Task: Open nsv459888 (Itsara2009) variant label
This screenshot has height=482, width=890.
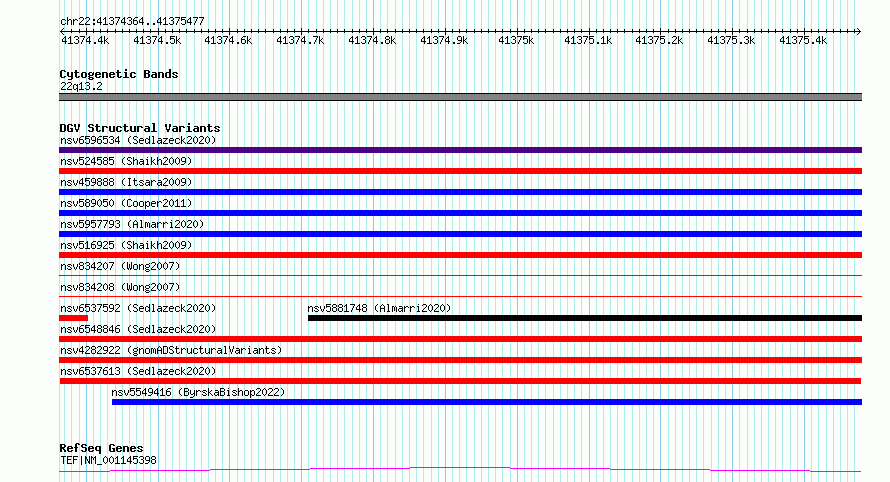Action: (x=126, y=182)
